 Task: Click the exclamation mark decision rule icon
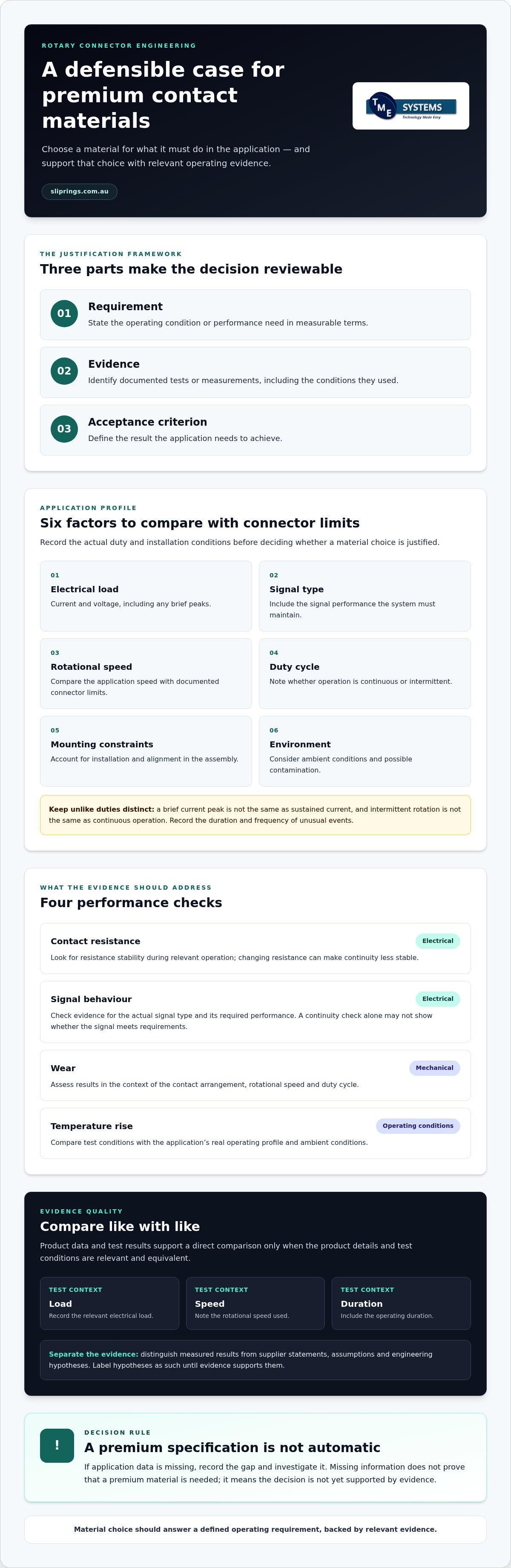pos(57,1445)
